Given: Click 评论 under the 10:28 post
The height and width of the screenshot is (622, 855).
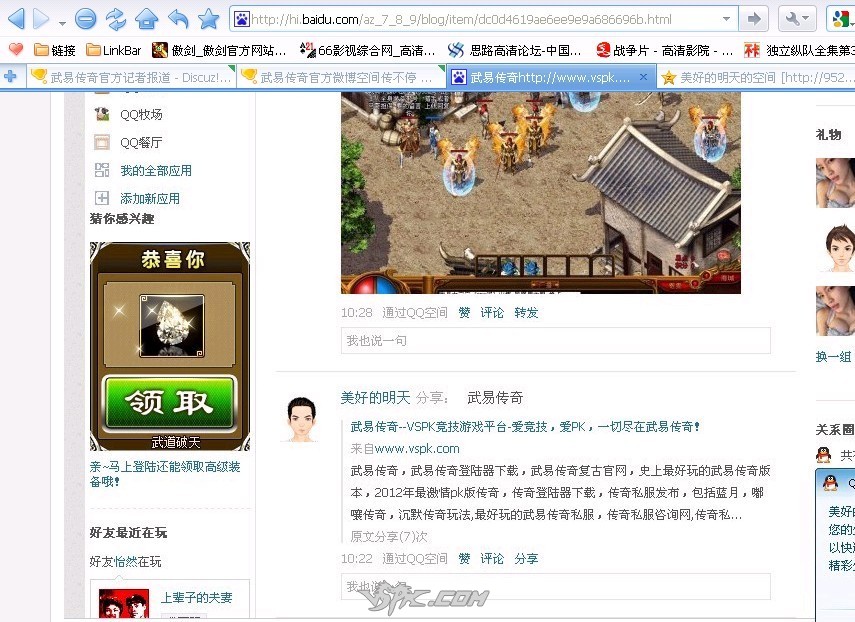Looking at the screenshot, I should click(x=492, y=312).
